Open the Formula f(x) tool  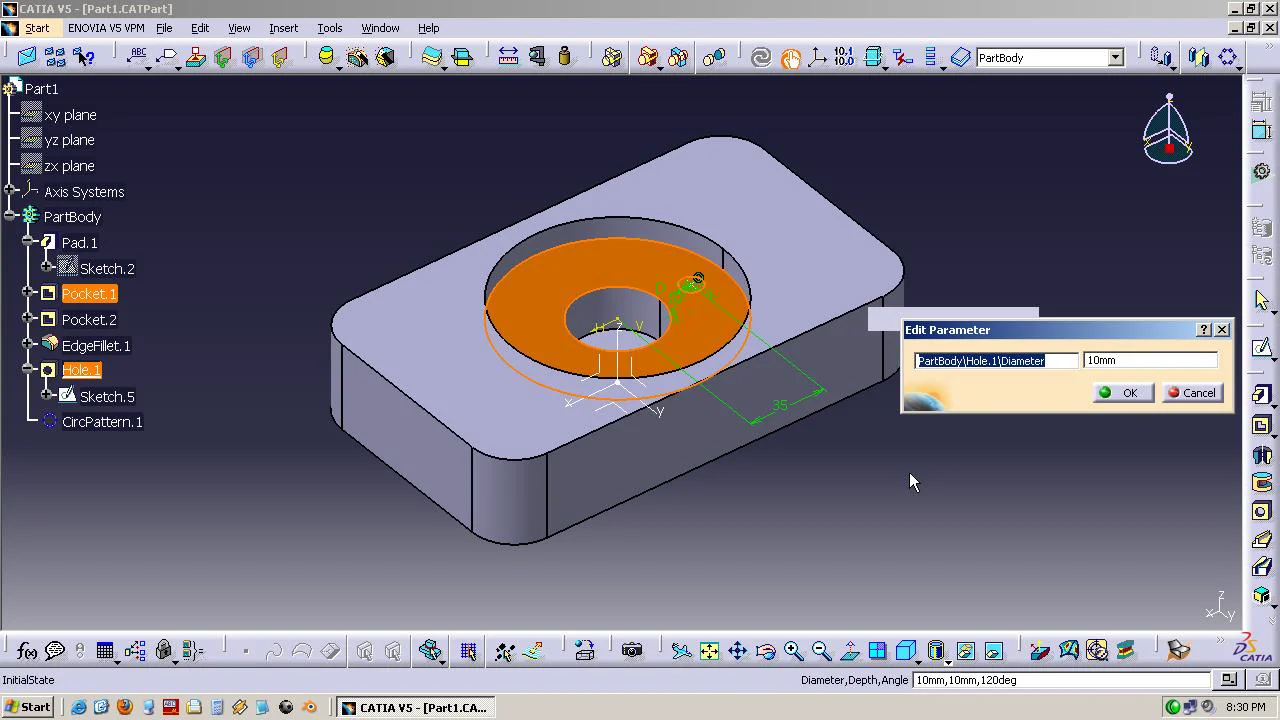(x=27, y=651)
